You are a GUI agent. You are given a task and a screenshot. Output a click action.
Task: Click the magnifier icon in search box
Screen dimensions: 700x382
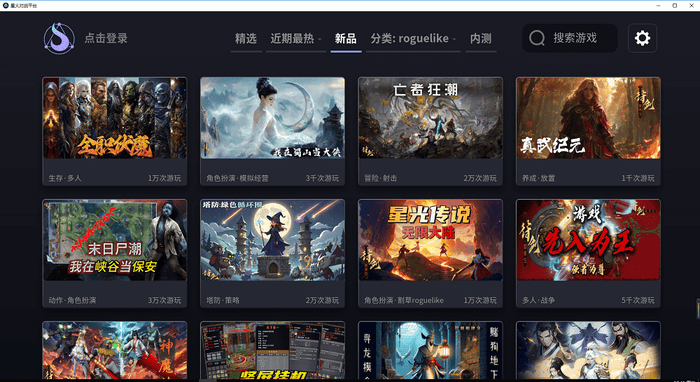pos(537,38)
